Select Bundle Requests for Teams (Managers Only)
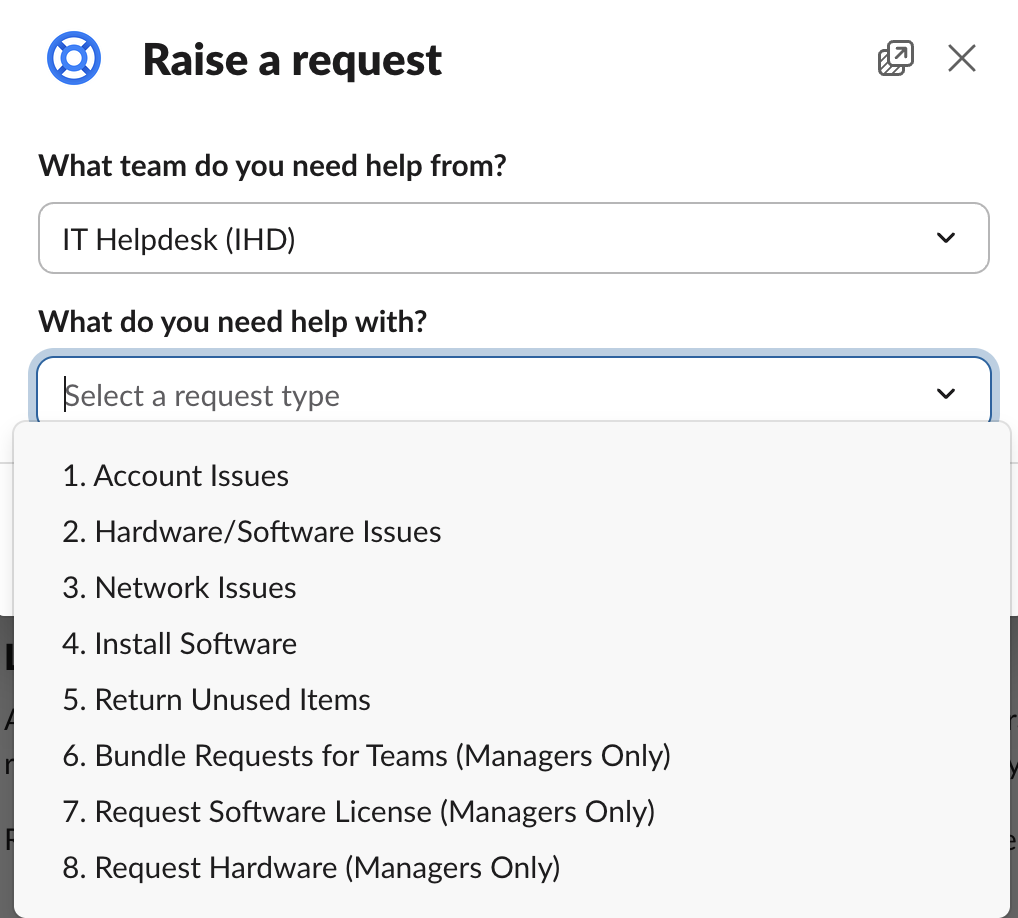Screen dimensions: 1018x918 tap(367, 756)
